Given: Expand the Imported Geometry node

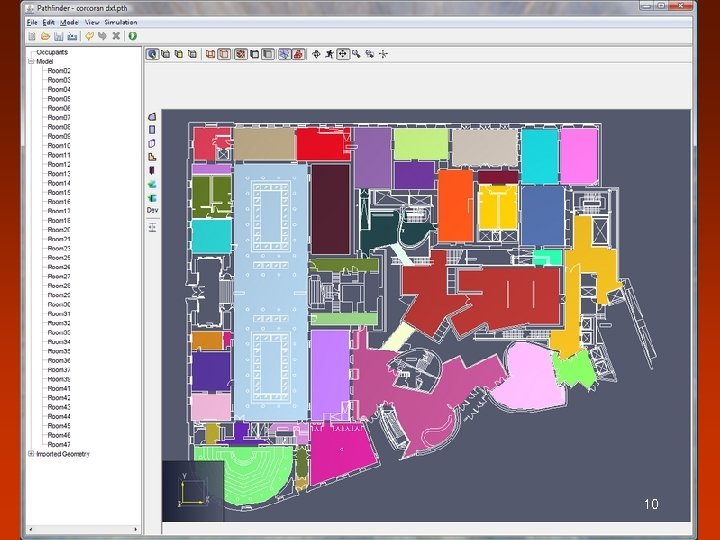Looking at the screenshot, I should point(32,454).
